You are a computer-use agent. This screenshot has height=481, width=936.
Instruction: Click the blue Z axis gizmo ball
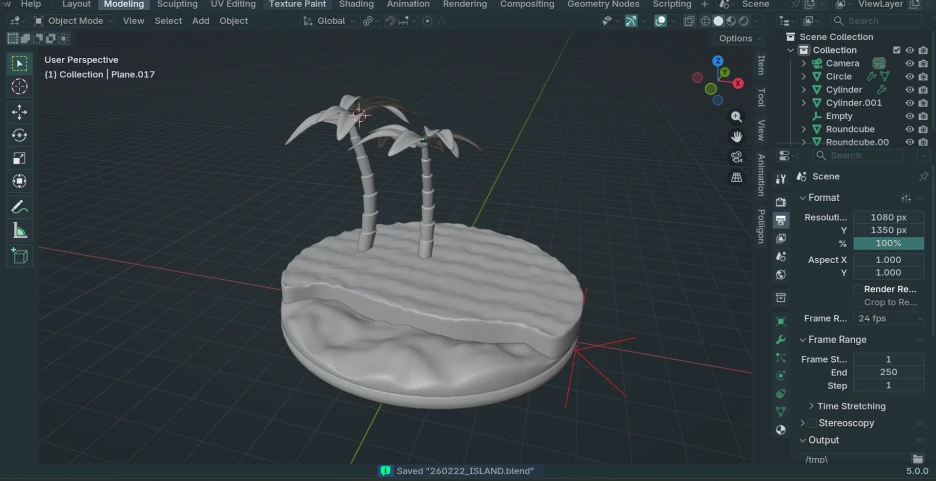[x=718, y=61]
